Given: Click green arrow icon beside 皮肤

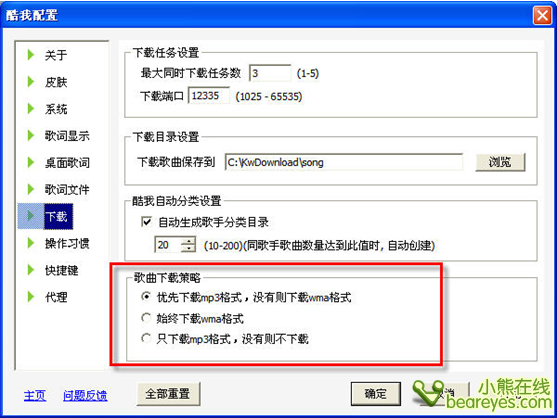Looking at the screenshot, I should 31,82.
